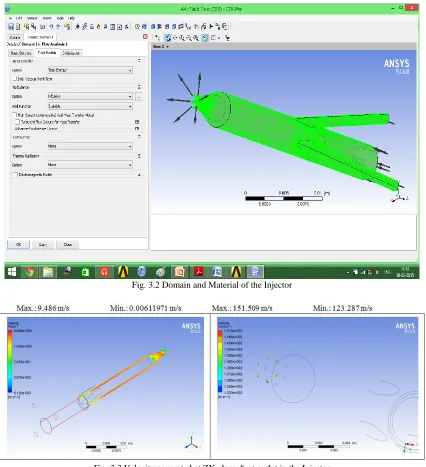Close the domain details tab with red X
Image resolution: width=426 pixels, height=467 pixels.
145,37
